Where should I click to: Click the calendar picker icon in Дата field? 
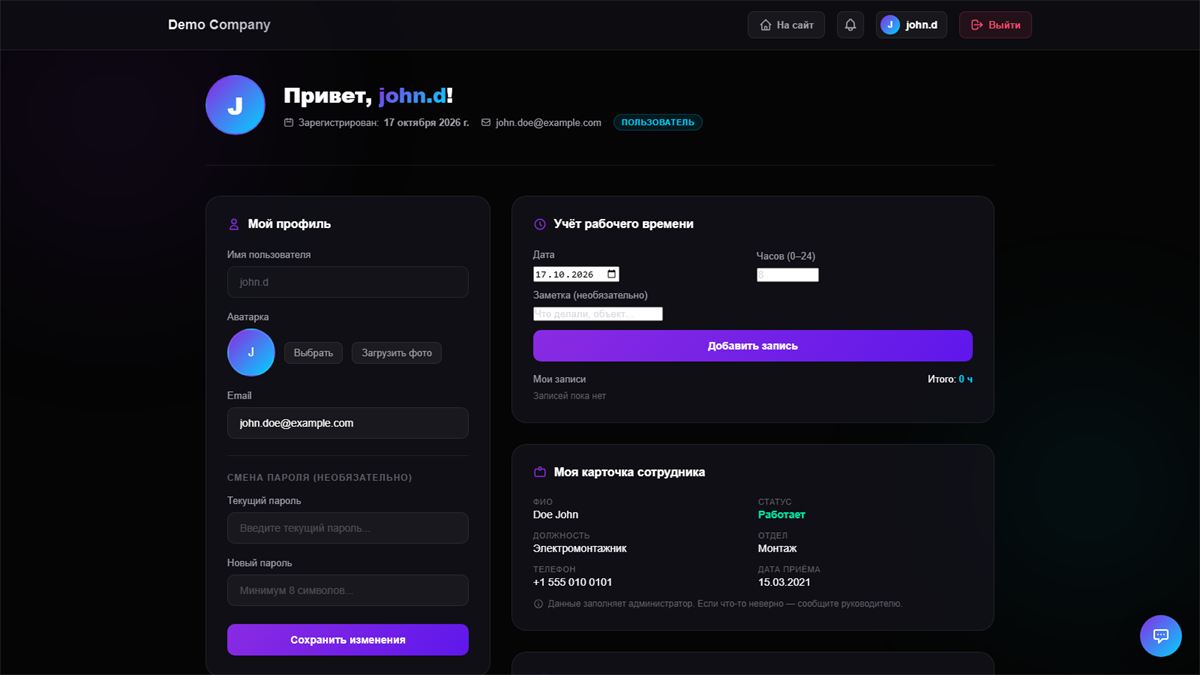[x=612, y=274]
